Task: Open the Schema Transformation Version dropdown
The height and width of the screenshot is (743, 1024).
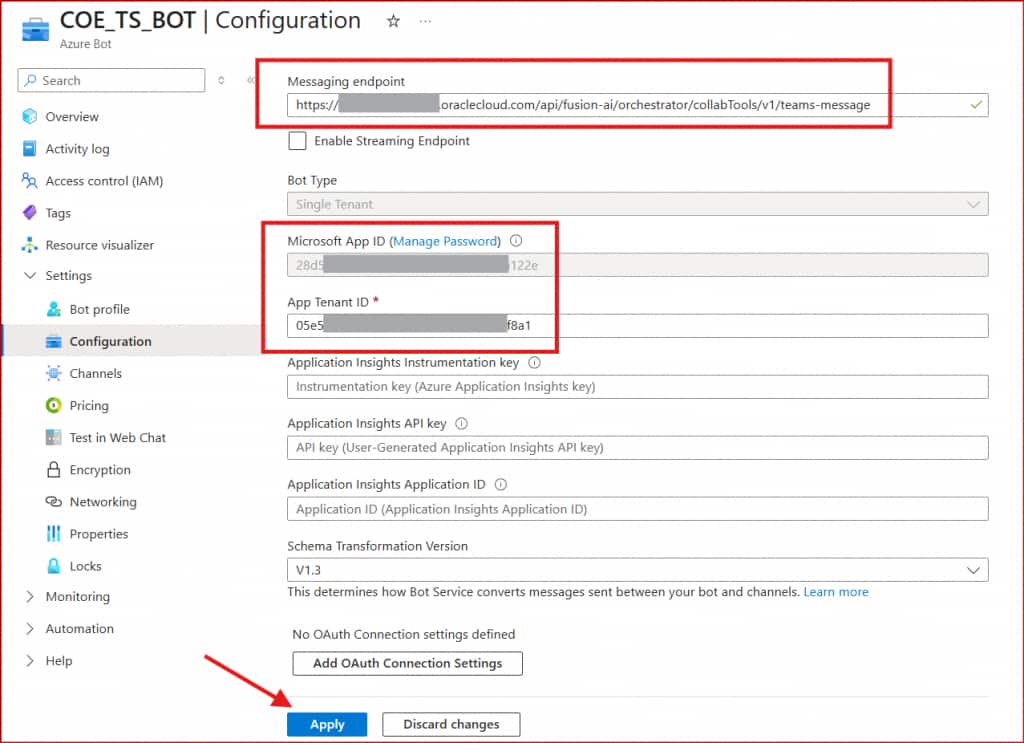Action: pyautogui.click(x=637, y=570)
